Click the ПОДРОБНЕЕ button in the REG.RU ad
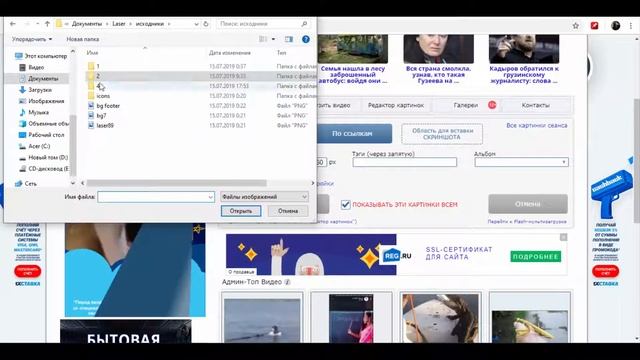Viewport: 640px width, 360px height. (x=536, y=257)
